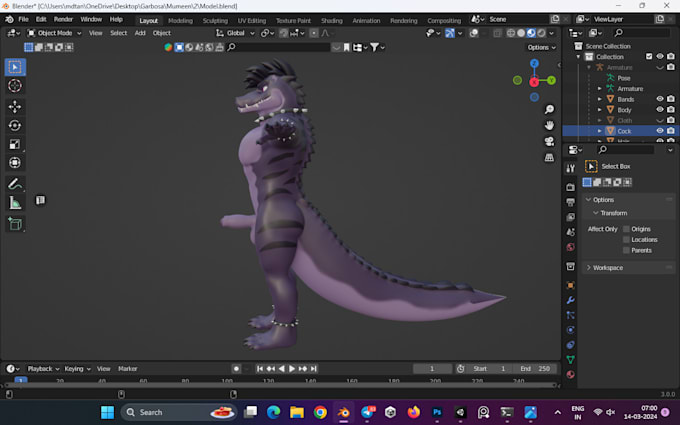680x425 pixels.
Task: Collapse the Collection tree in outliner
Action: click(x=578, y=57)
